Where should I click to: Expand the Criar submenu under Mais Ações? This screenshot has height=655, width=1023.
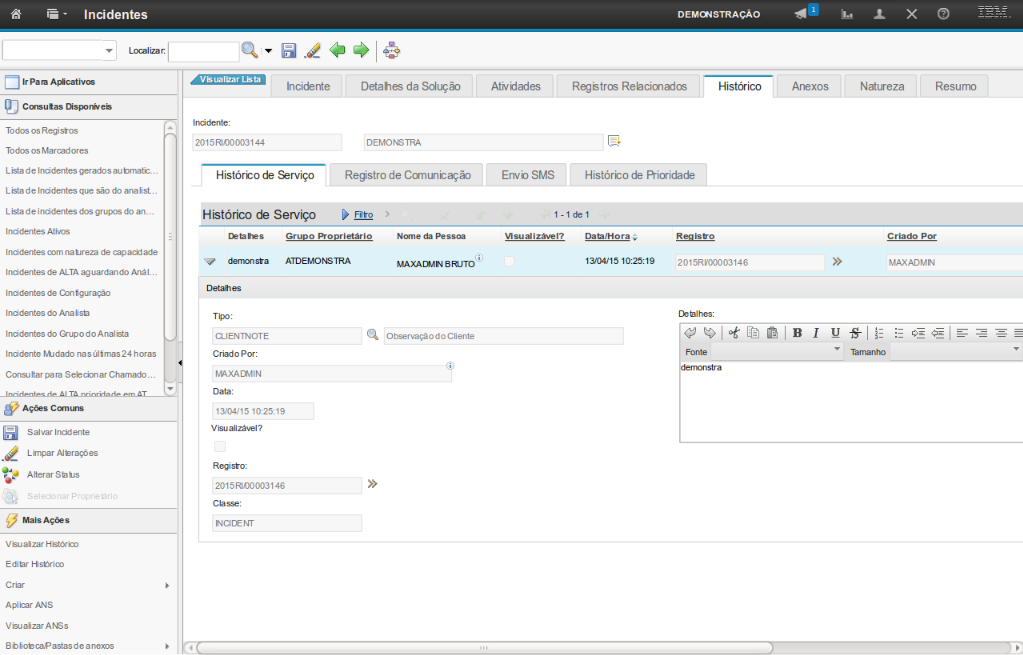click(x=167, y=585)
